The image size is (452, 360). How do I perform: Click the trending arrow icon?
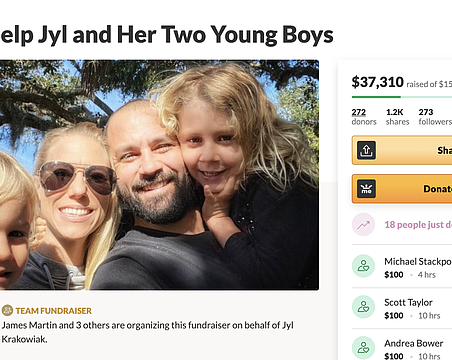click(363, 225)
